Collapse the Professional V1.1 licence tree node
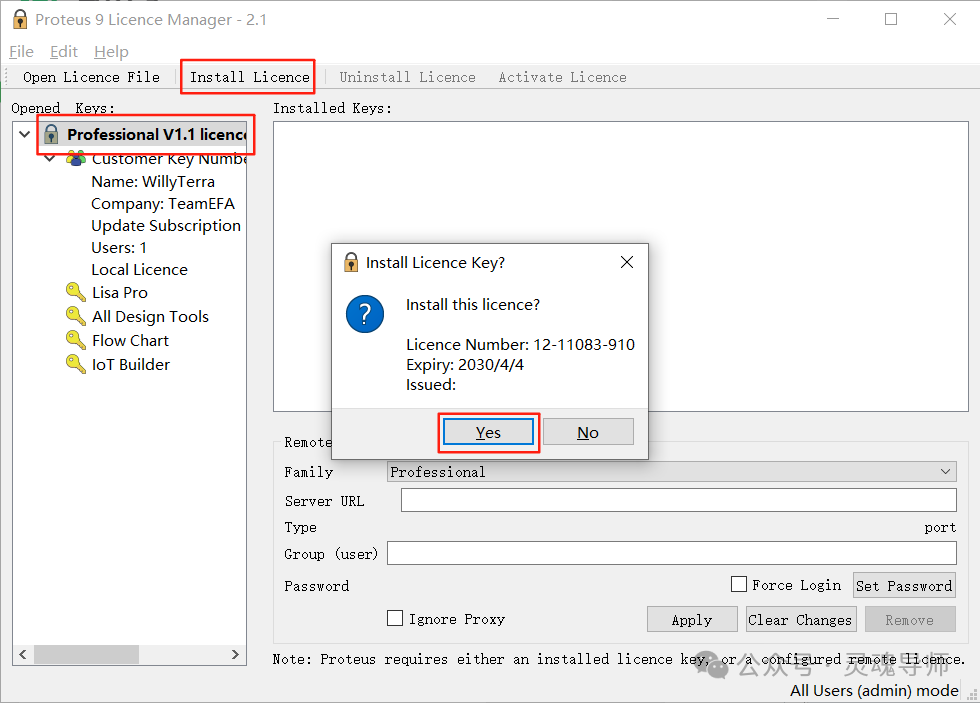Screen dimensions: 980x703 (x=23, y=133)
